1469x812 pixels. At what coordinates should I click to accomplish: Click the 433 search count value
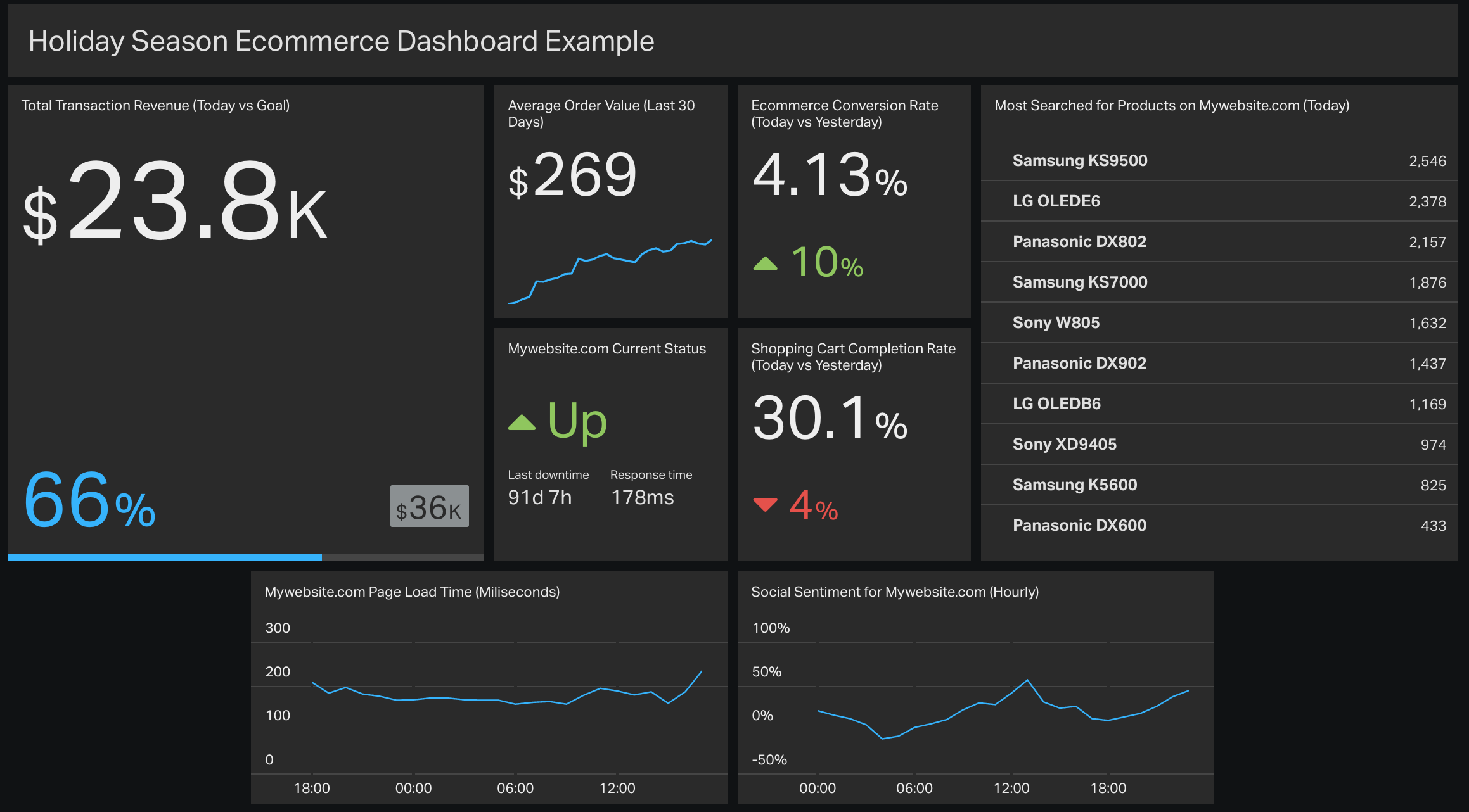click(1433, 526)
